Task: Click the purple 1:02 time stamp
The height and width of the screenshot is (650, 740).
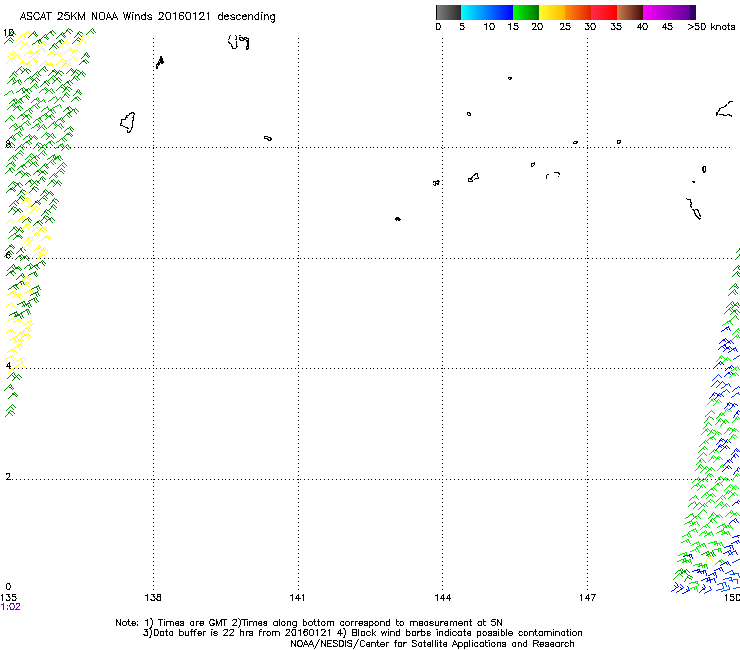Action: pyautogui.click(x=10, y=607)
